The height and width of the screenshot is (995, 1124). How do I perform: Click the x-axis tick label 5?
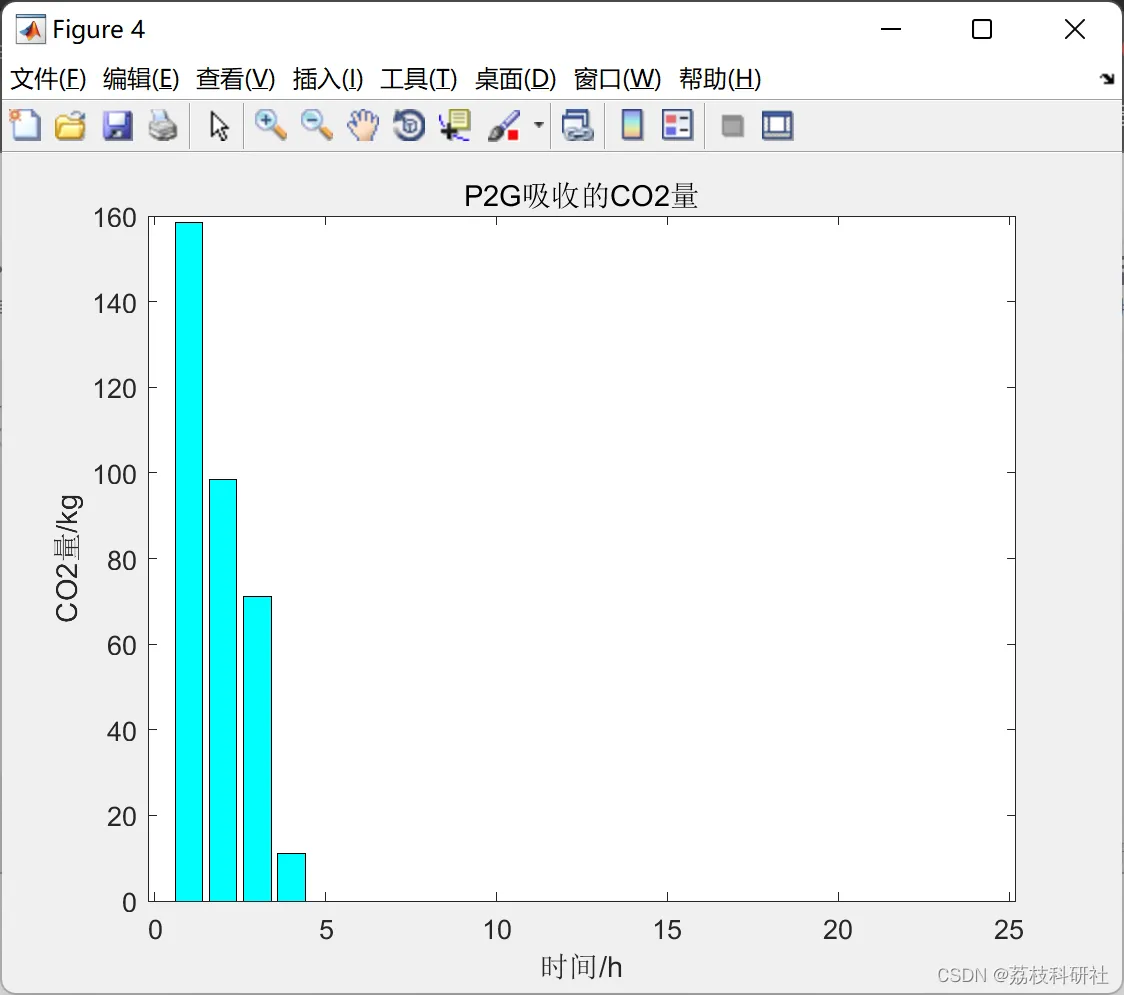click(326, 930)
